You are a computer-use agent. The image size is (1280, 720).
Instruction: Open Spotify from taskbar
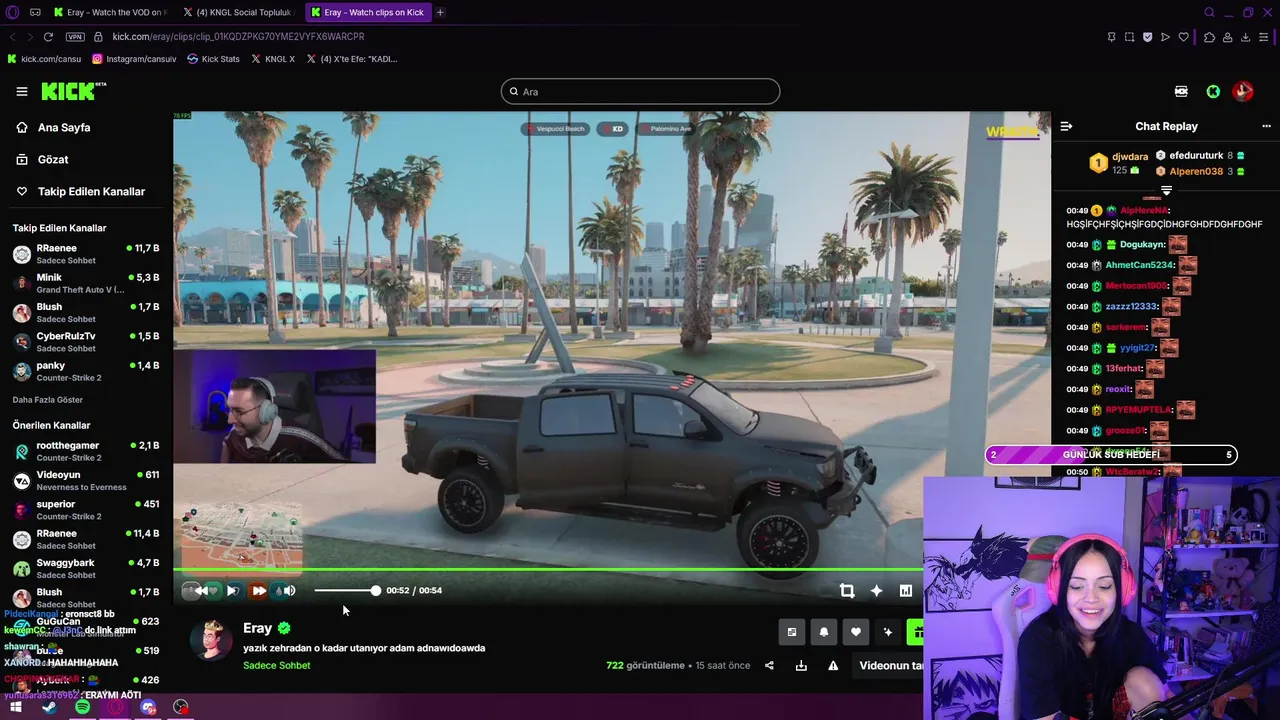[82, 707]
